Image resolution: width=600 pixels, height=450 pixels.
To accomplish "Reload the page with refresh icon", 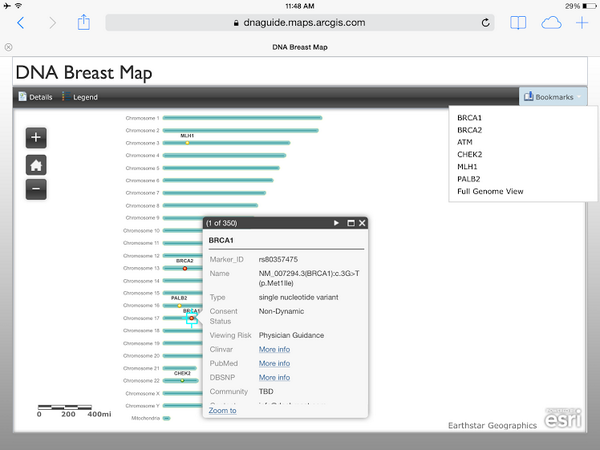I will pyautogui.click(x=485, y=23).
